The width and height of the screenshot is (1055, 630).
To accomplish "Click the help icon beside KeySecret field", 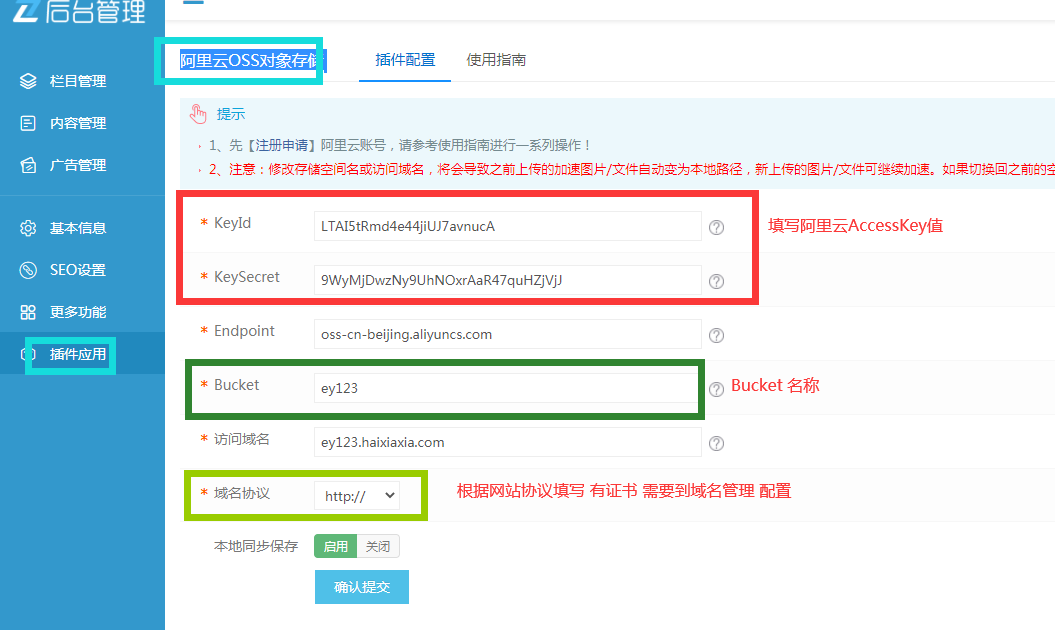I will (x=716, y=281).
